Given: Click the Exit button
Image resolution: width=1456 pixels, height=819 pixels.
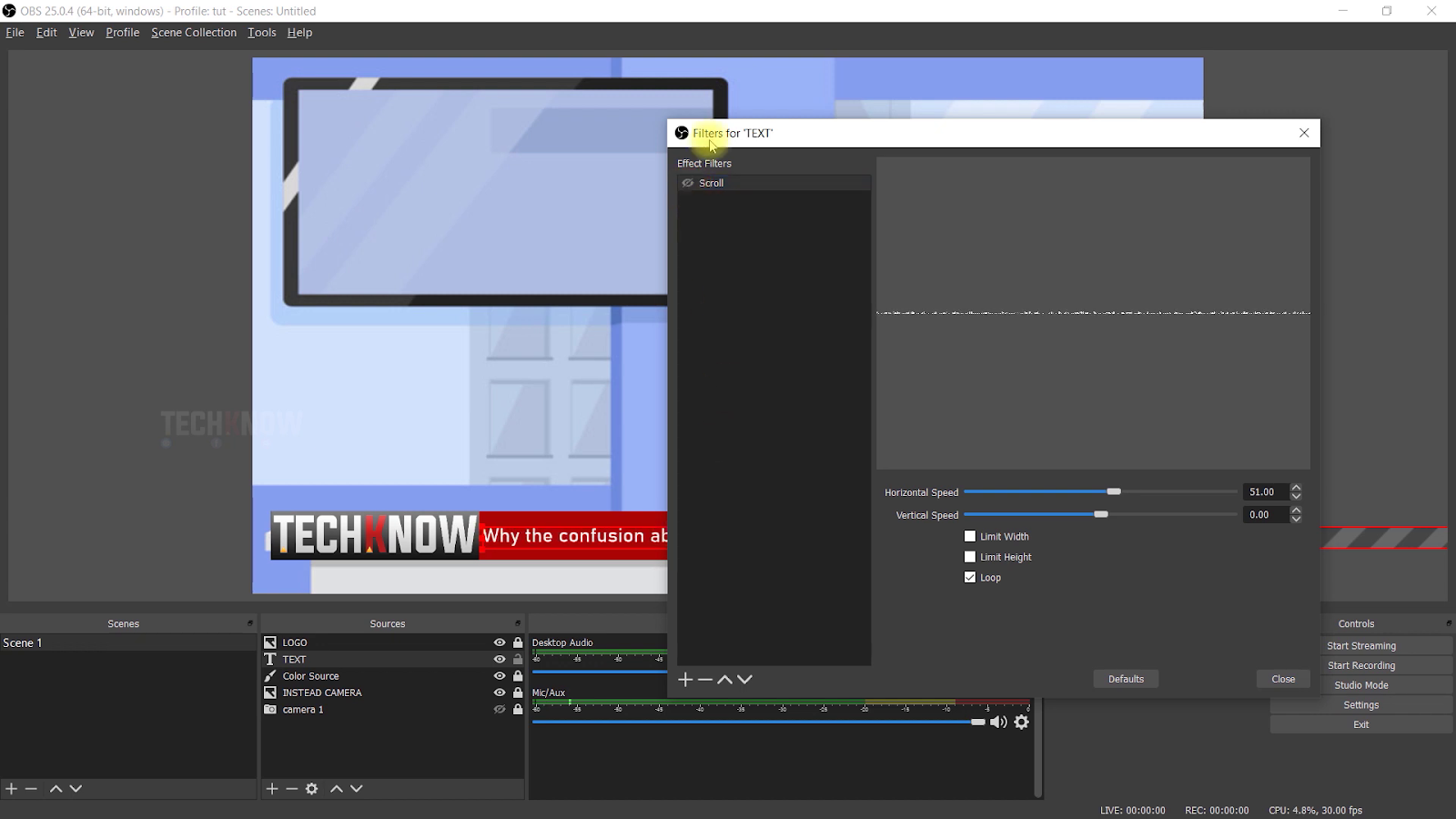Looking at the screenshot, I should pos(1361,724).
